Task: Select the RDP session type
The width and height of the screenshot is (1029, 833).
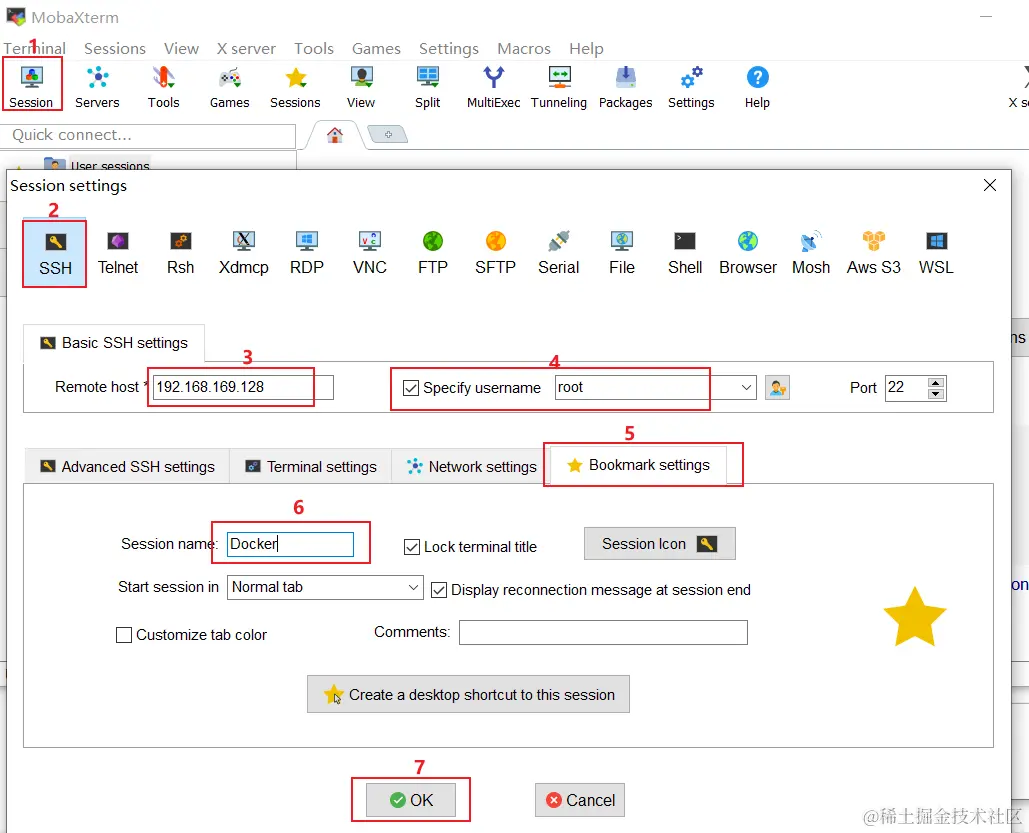Action: click(x=306, y=253)
